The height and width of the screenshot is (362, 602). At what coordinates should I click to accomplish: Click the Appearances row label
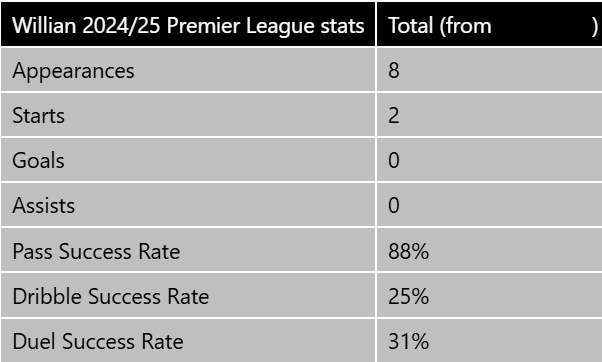tap(73, 71)
